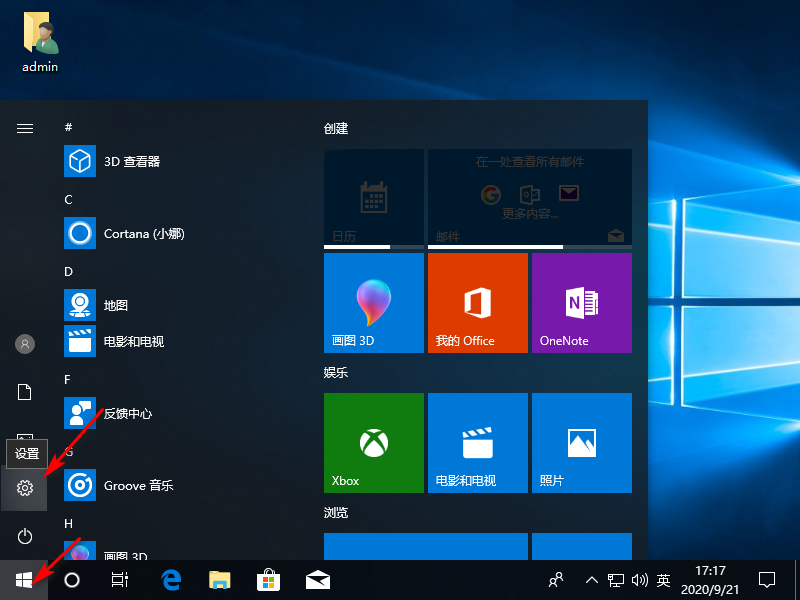Select 反馈中心 in the app list
The width and height of the screenshot is (800, 600).
(x=130, y=413)
